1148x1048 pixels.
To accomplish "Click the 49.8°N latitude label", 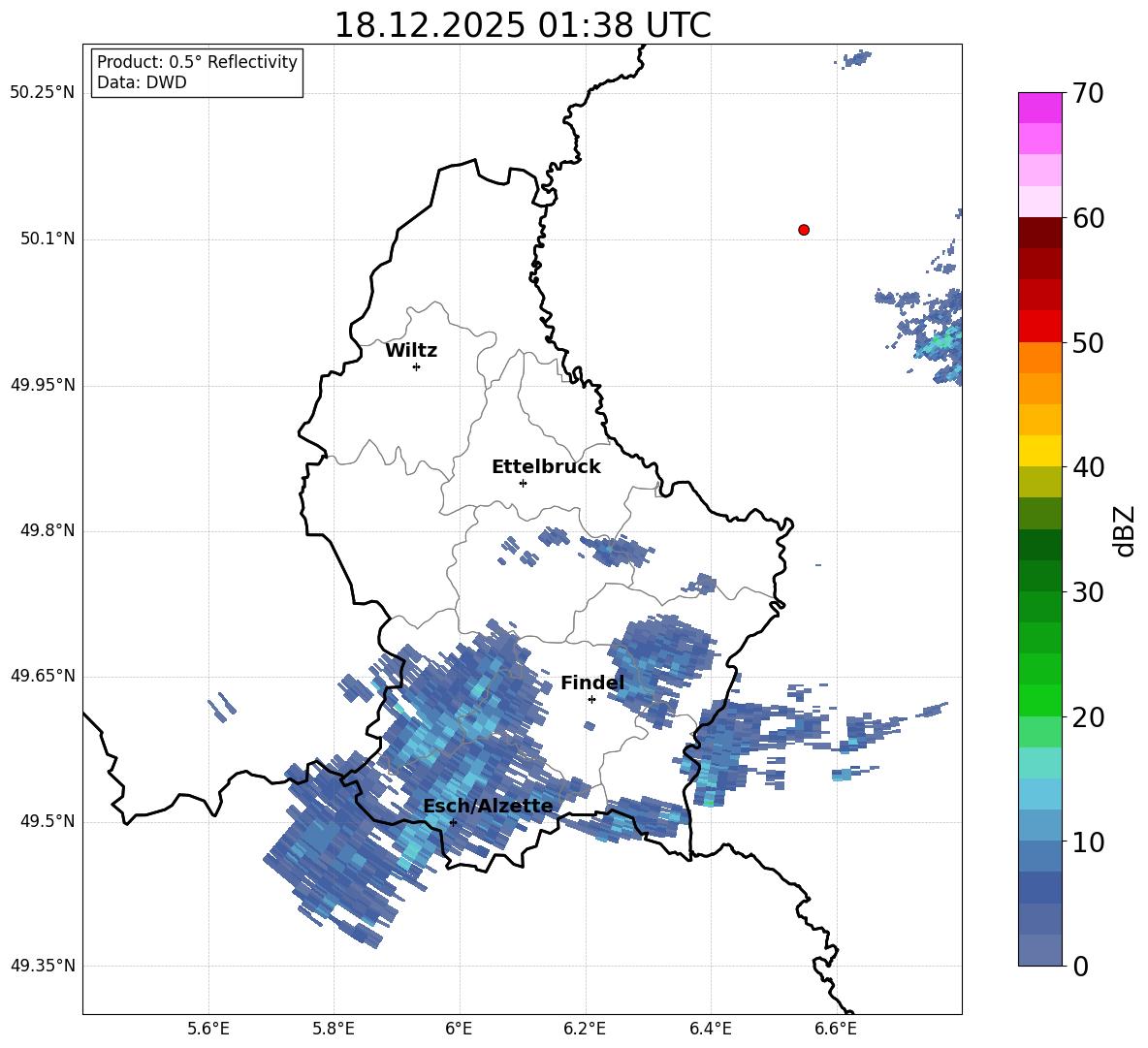I will [x=48, y=530].
